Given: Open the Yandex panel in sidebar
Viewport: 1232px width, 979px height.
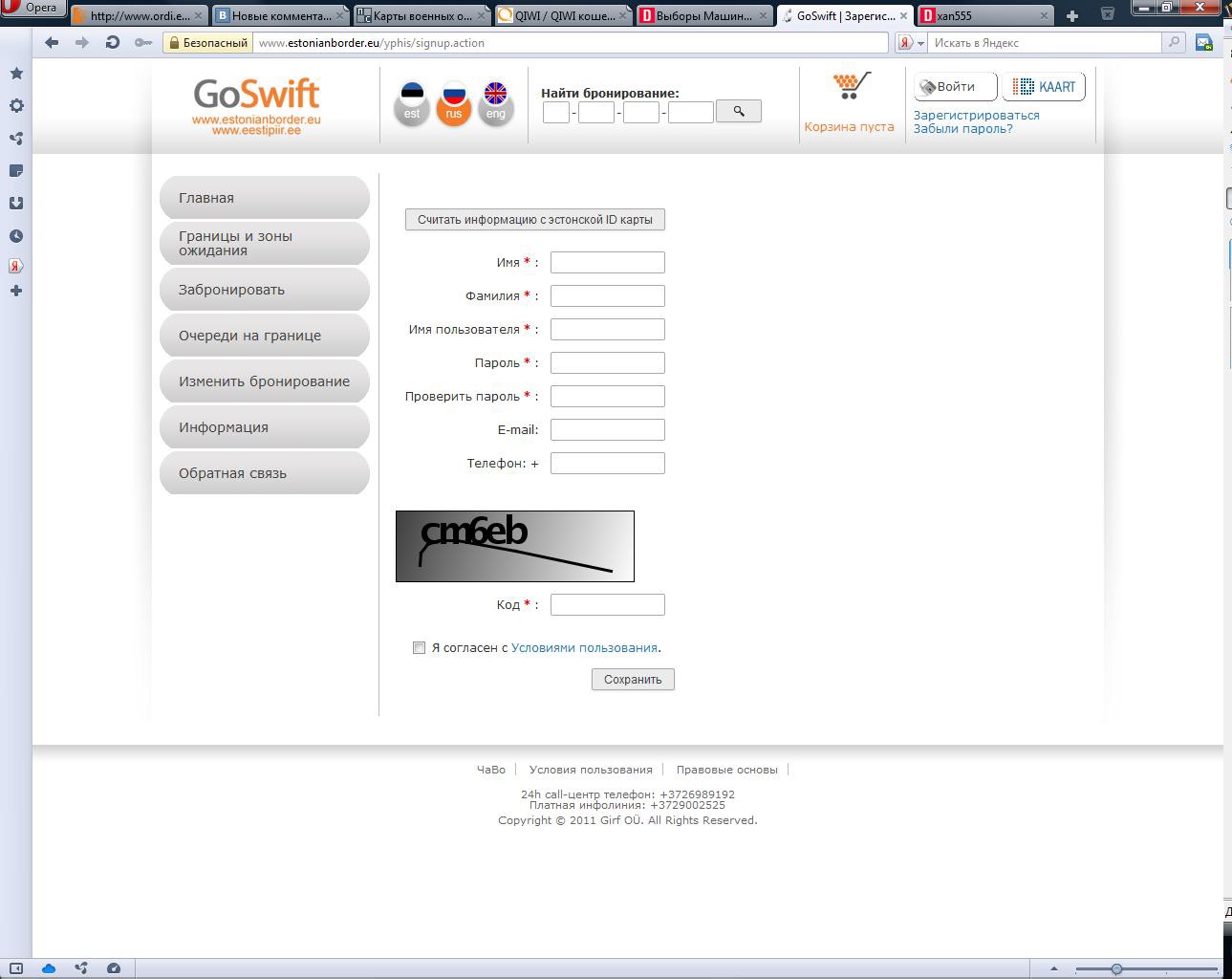Looking at the screenshot, I should (x=16, y=266).
